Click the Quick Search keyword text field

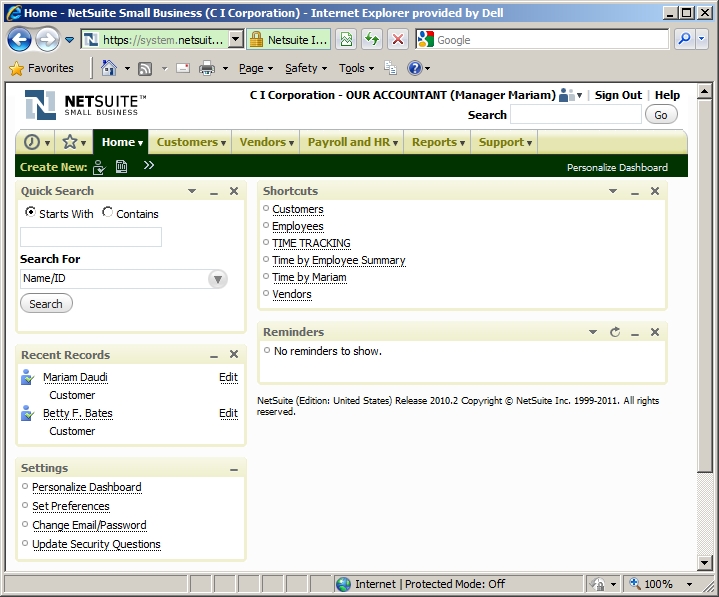91,237
